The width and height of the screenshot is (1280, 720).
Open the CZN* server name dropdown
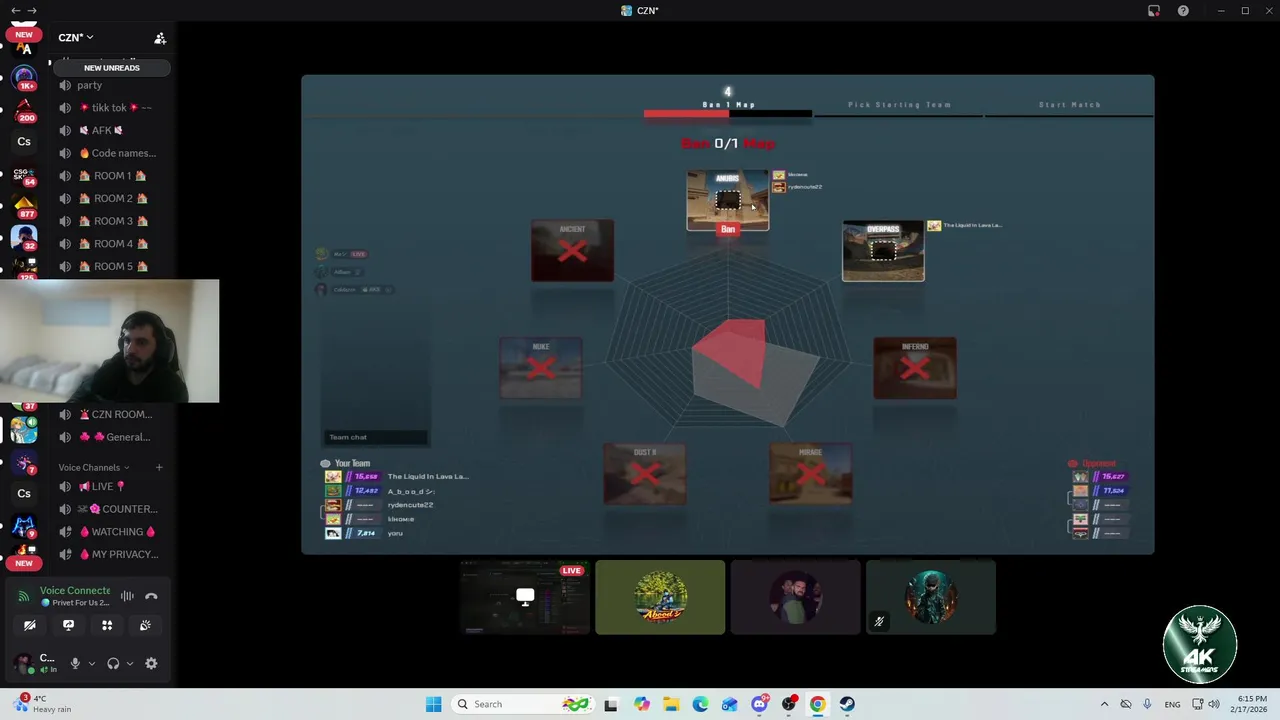75,37
